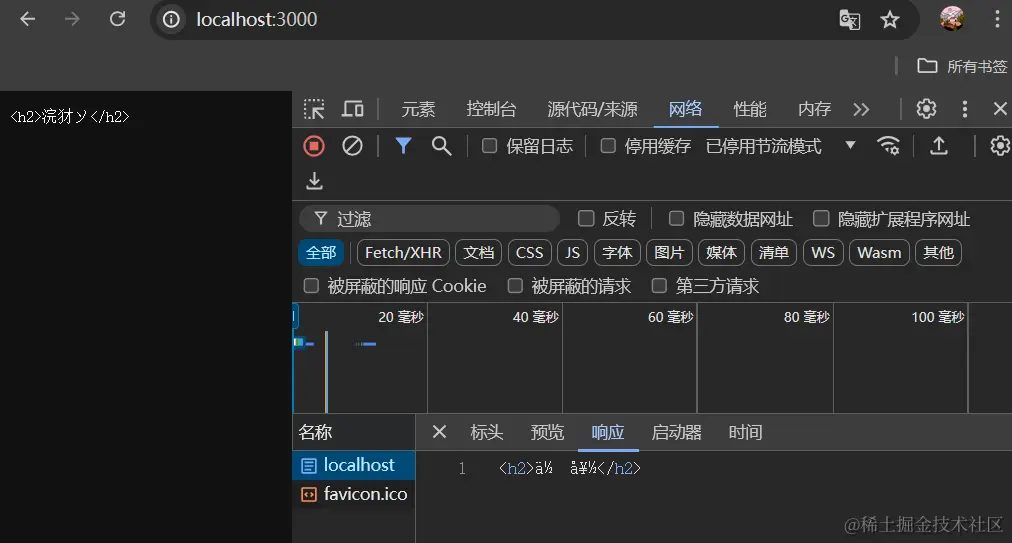Check 隐藏扩展程序网址 checkbox
The width and height of the screenshot is (1012, 543).
(x=821, y=218)
